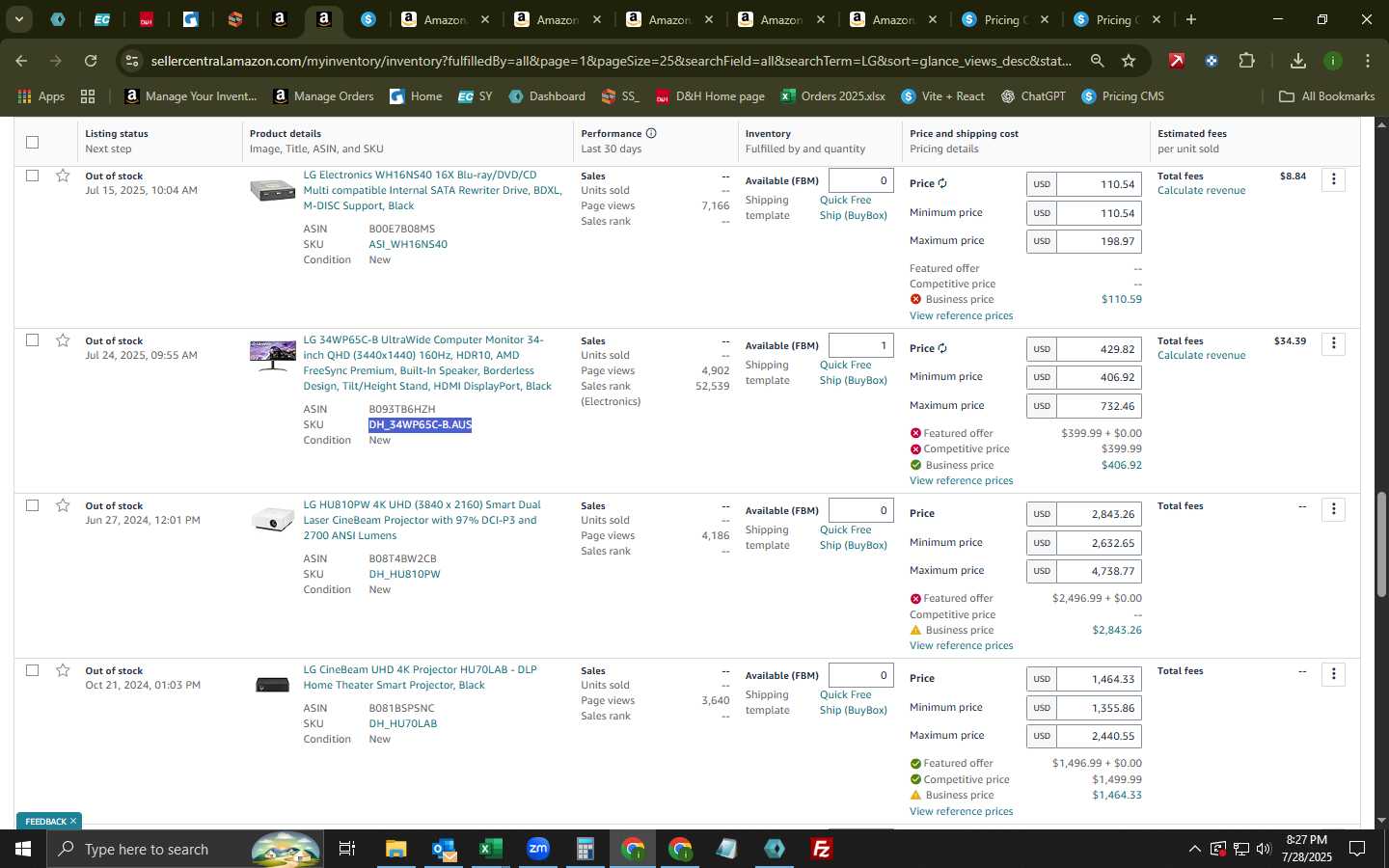Show hidden system tray icons chevron
Screen dimensions: 1389x868
[x=1194, y=849]
